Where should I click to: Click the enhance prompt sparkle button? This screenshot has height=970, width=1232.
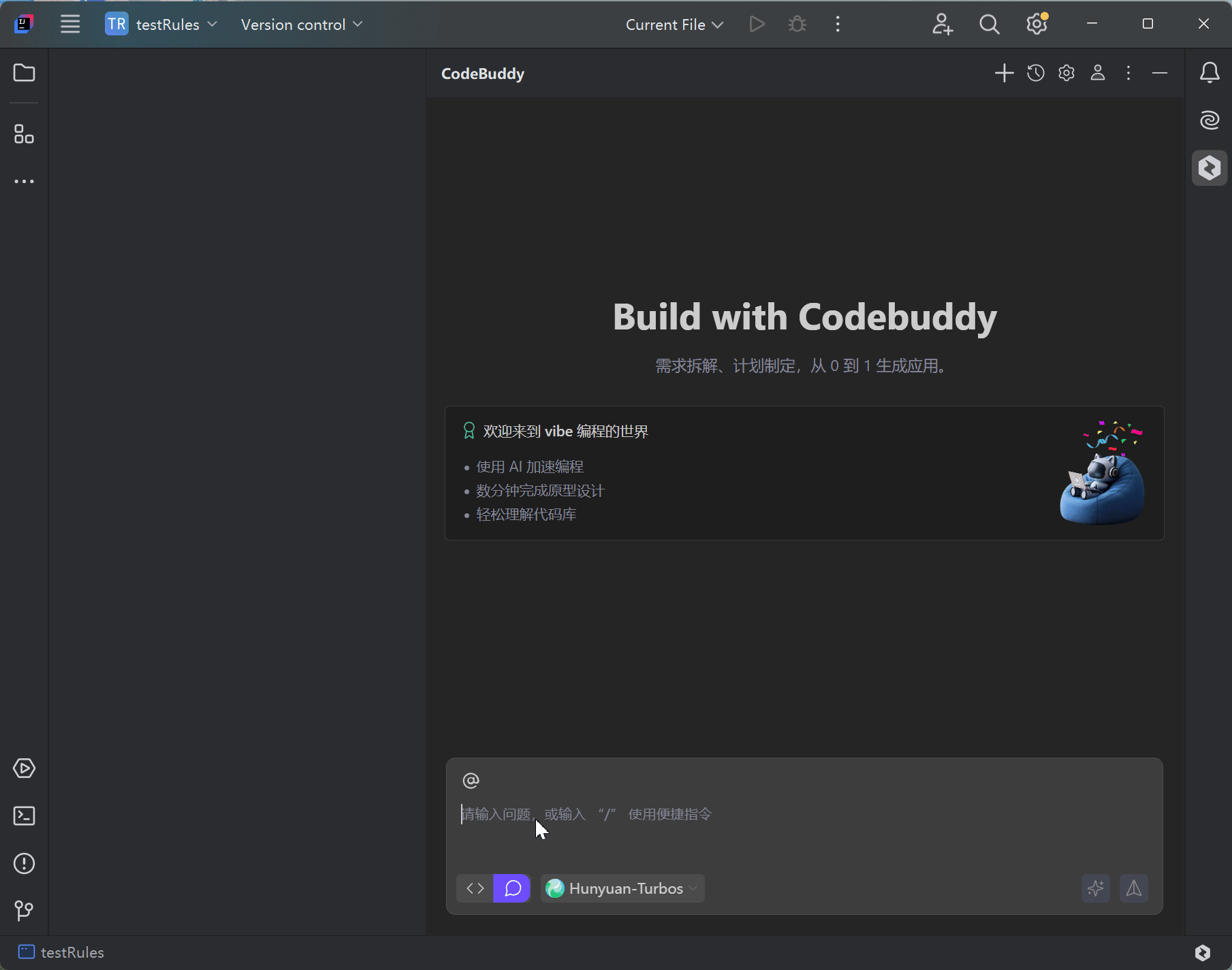pos(1095,888)
